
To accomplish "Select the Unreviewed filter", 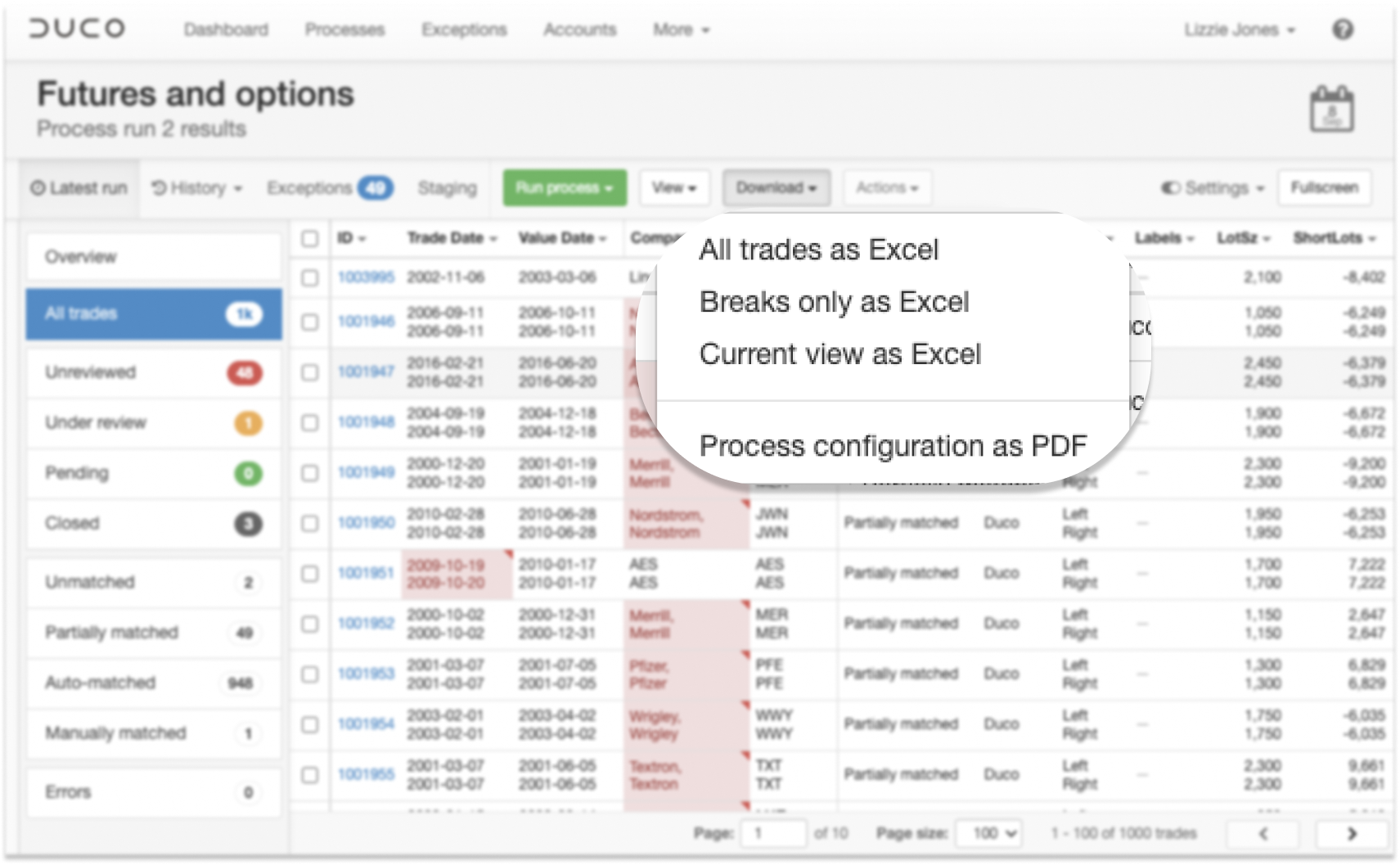I will tap(154, 372).
